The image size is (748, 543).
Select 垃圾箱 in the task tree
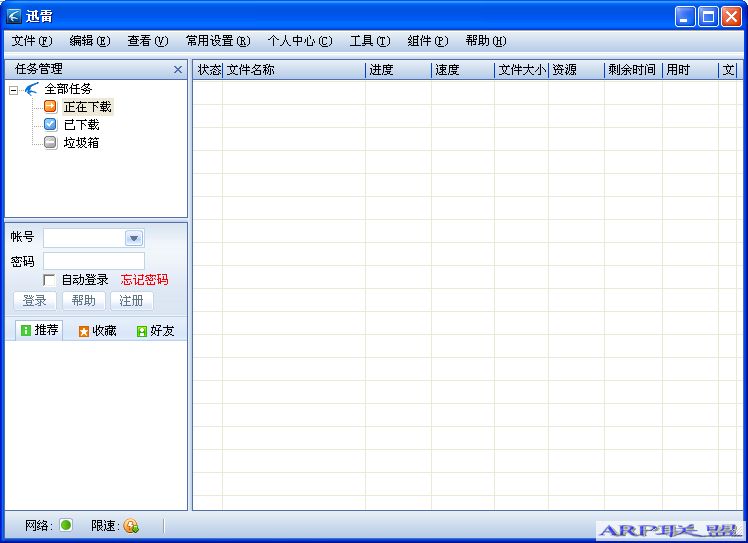click(x=82, y=143)
